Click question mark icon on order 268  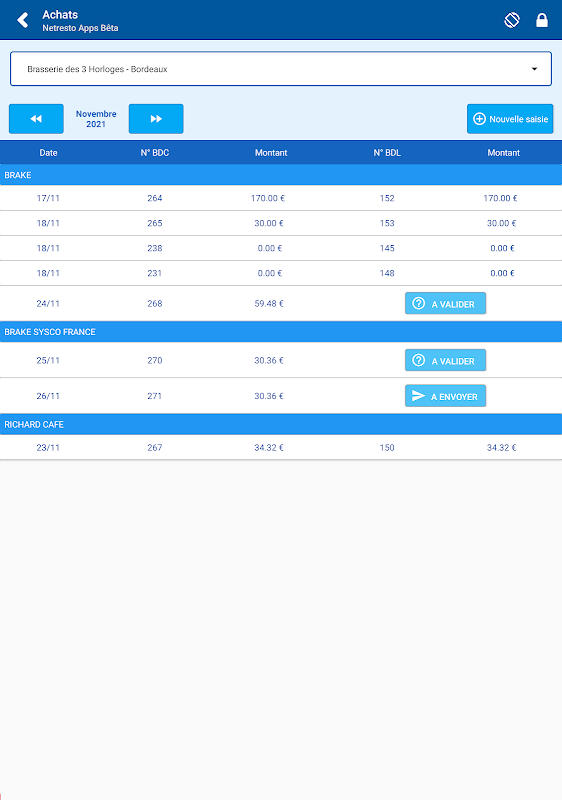(x=419, y=304)
